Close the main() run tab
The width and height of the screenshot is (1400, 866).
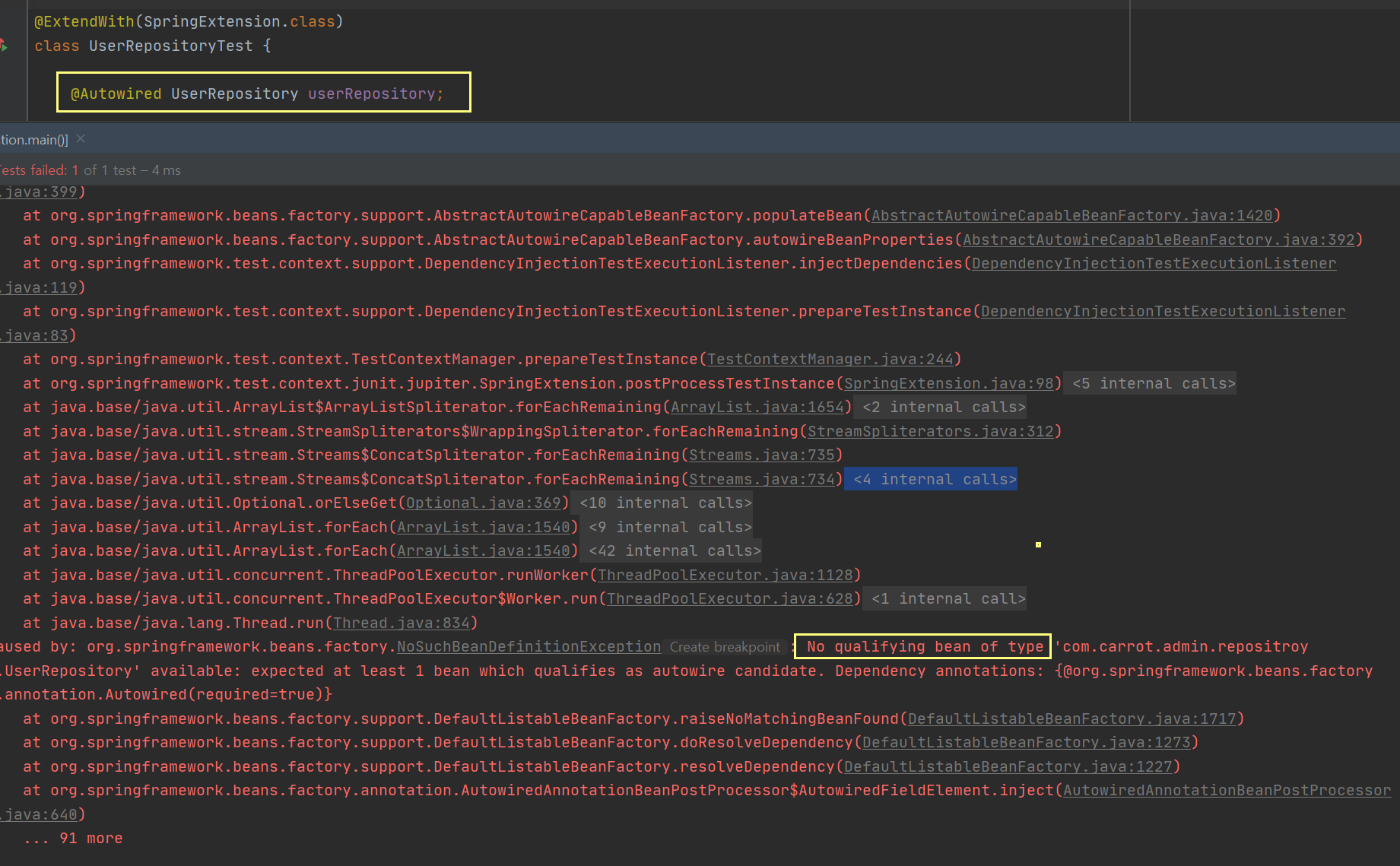click(81, 139)
